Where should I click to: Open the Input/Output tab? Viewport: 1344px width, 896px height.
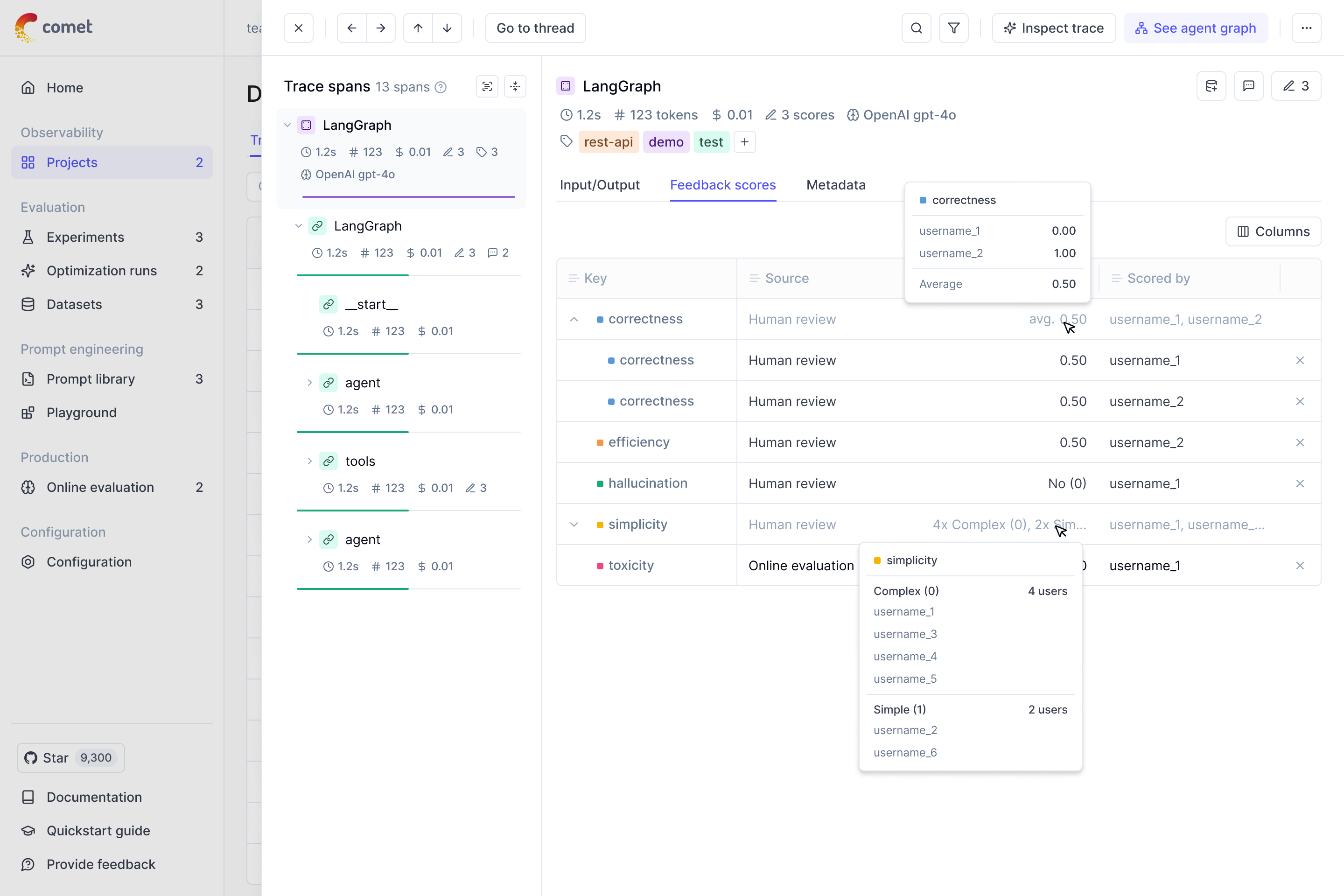point(599,185)
